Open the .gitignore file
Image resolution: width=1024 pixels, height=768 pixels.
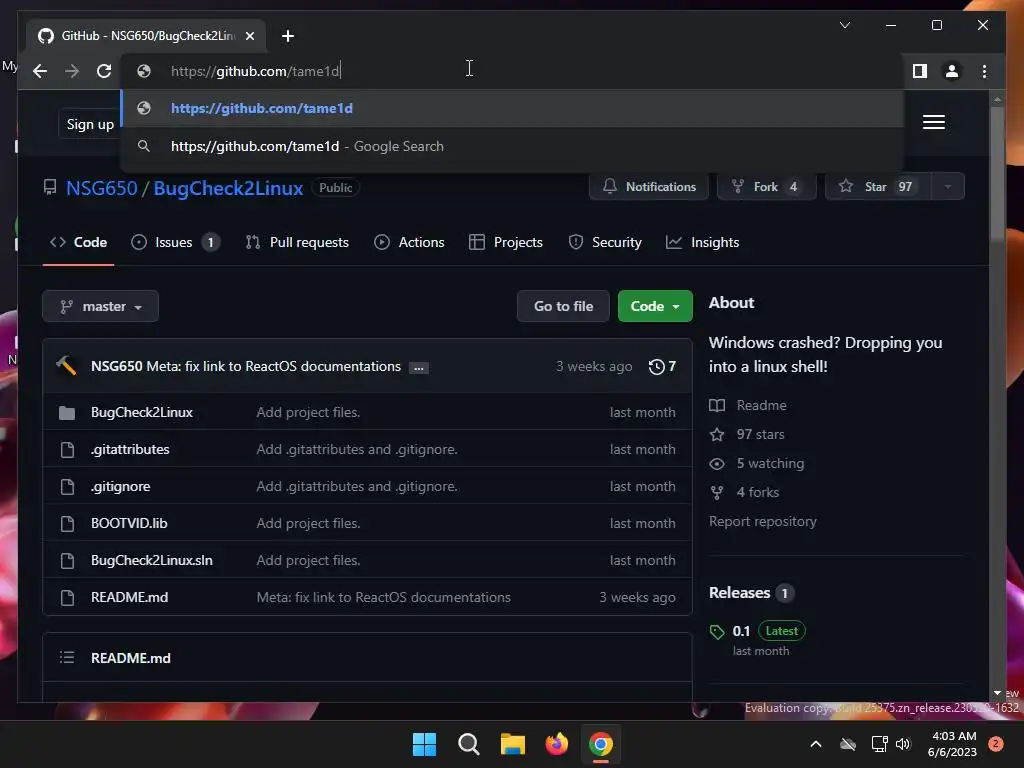point(121,487)
